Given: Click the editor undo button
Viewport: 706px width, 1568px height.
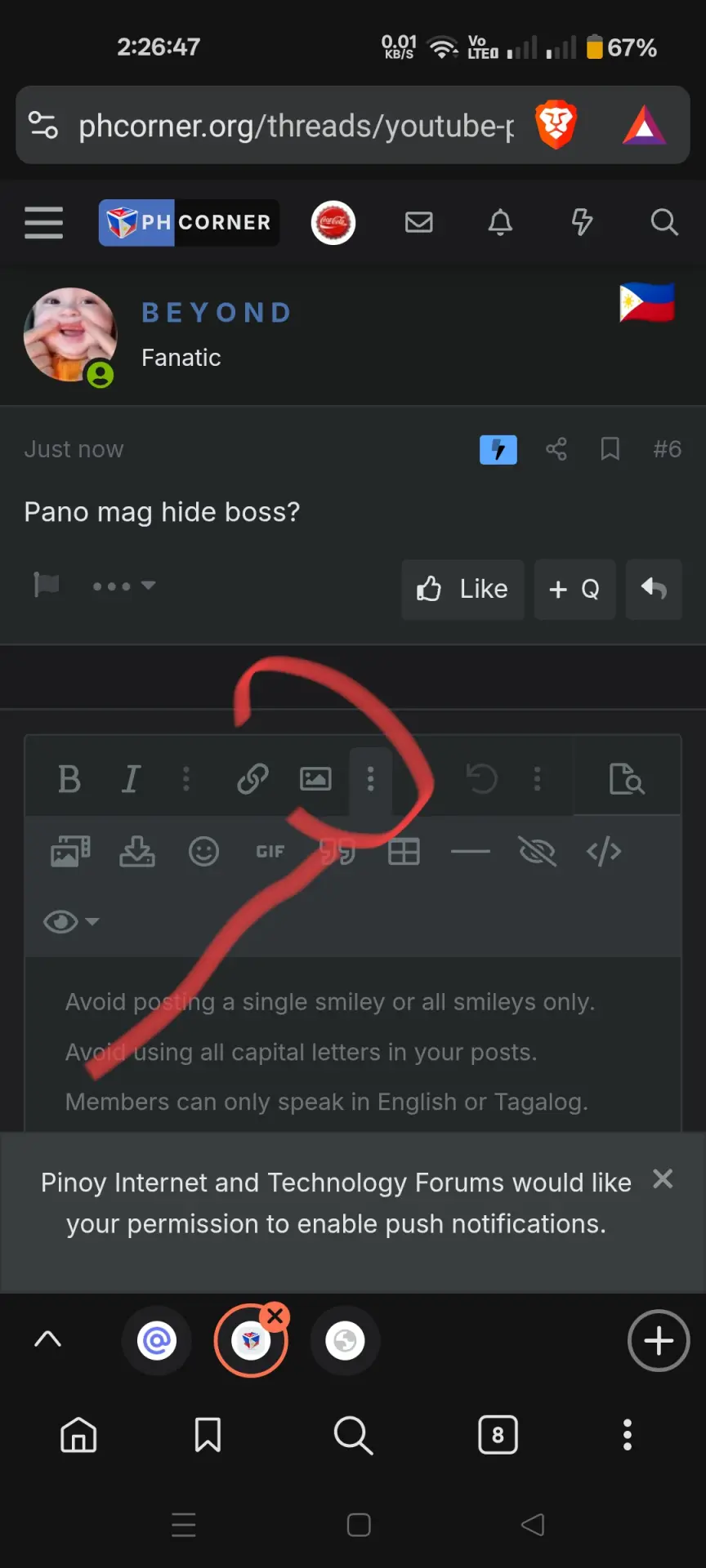Looking at the screenshot, I should (x=481, y=779).
